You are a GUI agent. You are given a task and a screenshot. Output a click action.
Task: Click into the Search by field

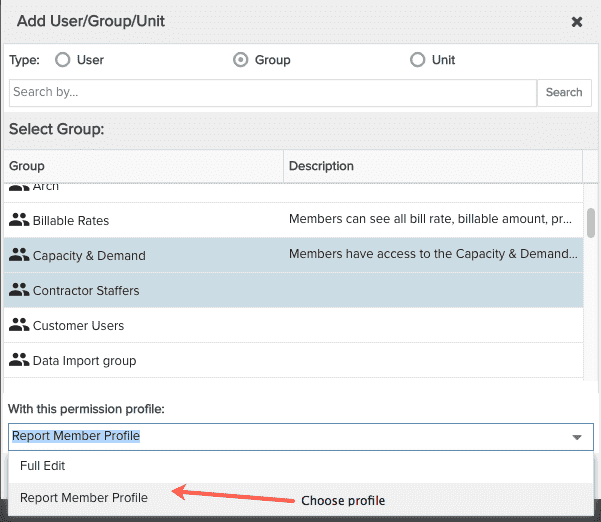click(x=273, y=93)
